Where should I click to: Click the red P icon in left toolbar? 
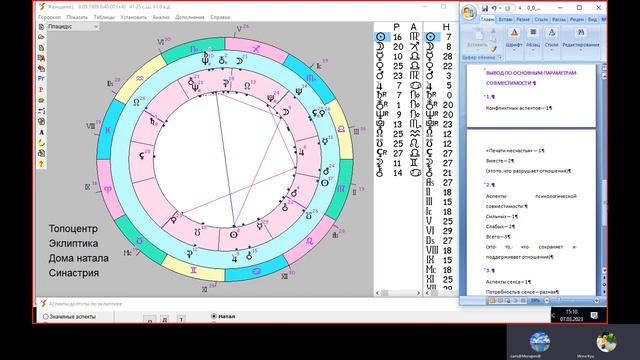click(x=41, y=89)
